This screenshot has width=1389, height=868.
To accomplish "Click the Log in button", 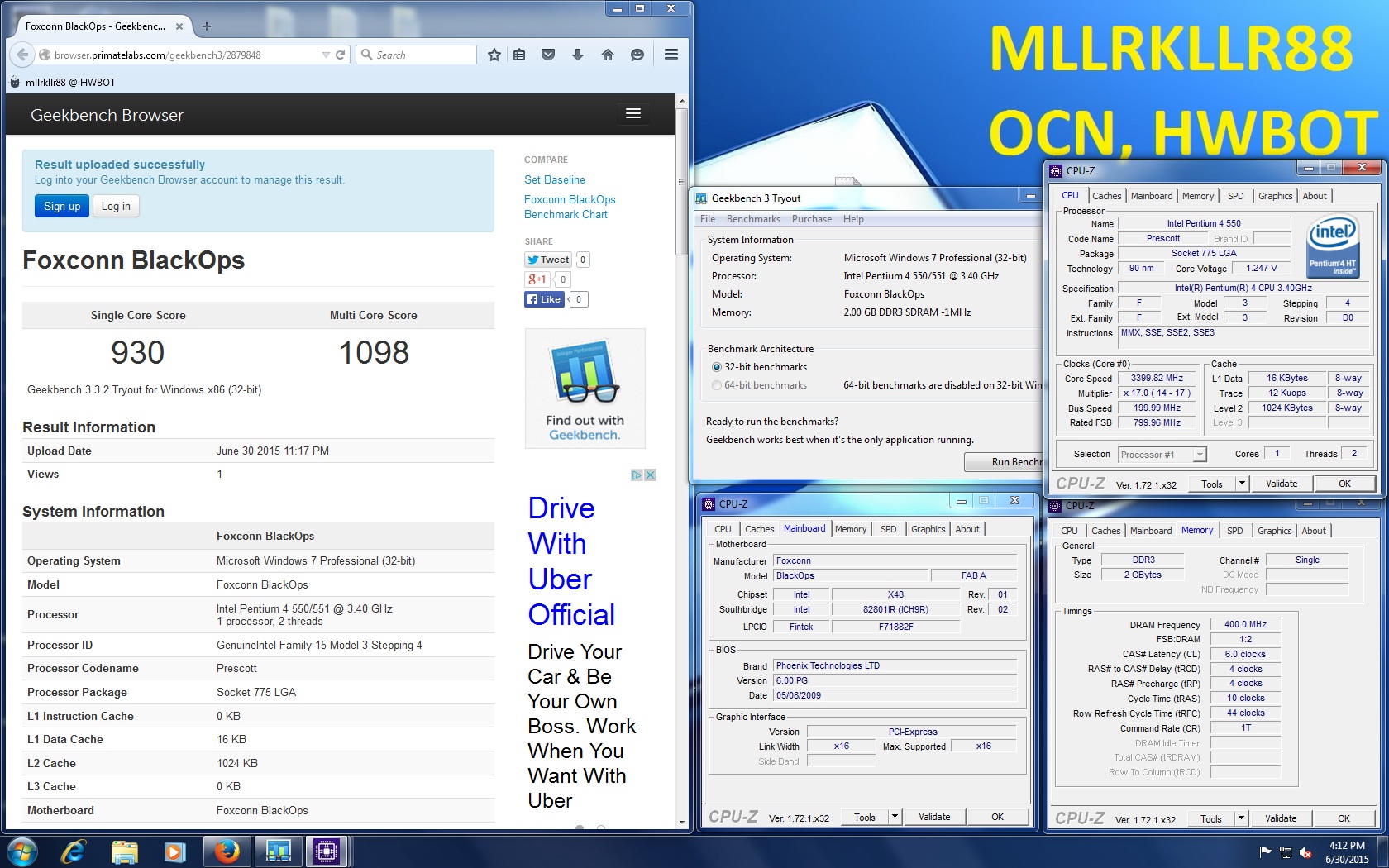I will (x=116, y=206).
